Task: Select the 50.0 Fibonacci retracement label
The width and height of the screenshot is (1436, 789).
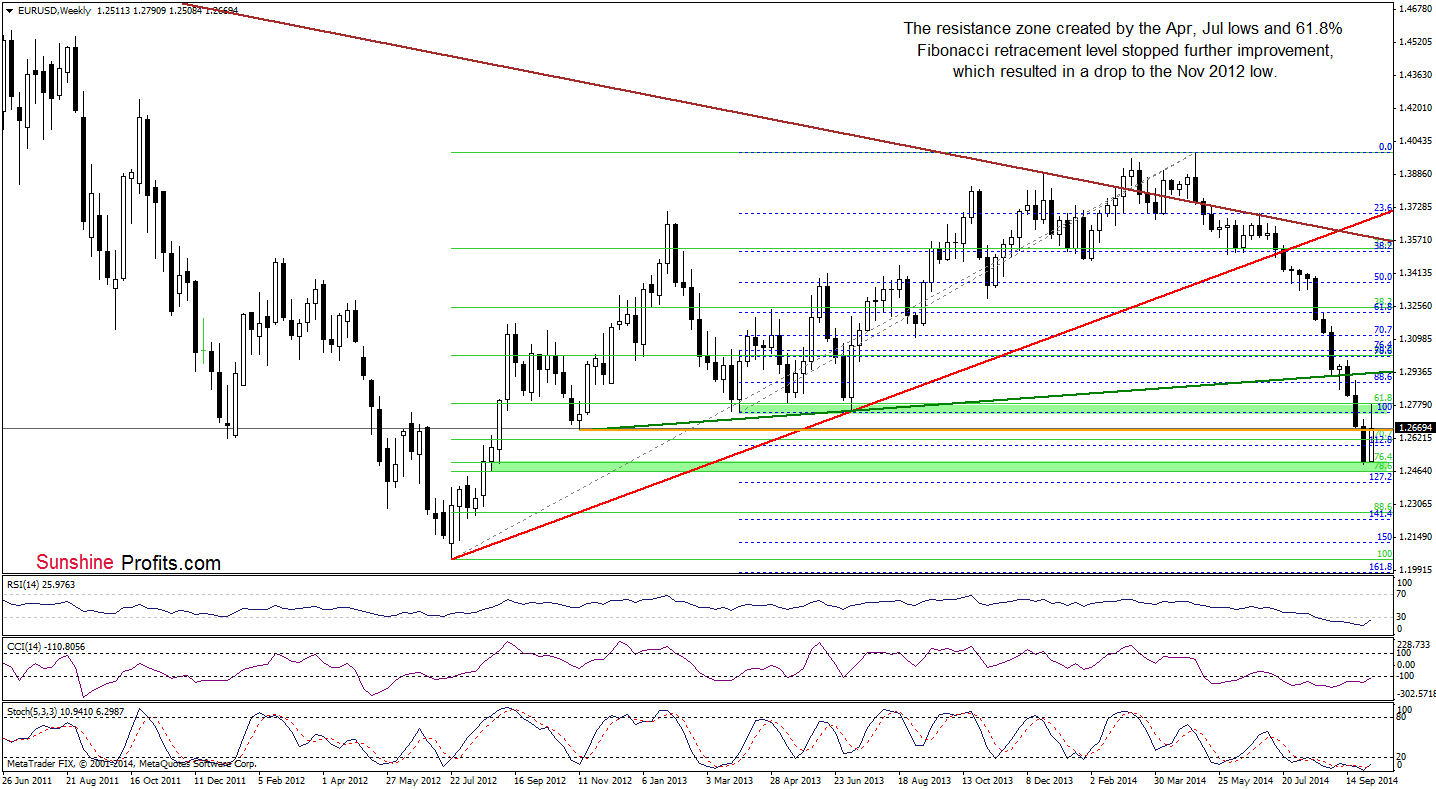Action: click(1383, 277)
